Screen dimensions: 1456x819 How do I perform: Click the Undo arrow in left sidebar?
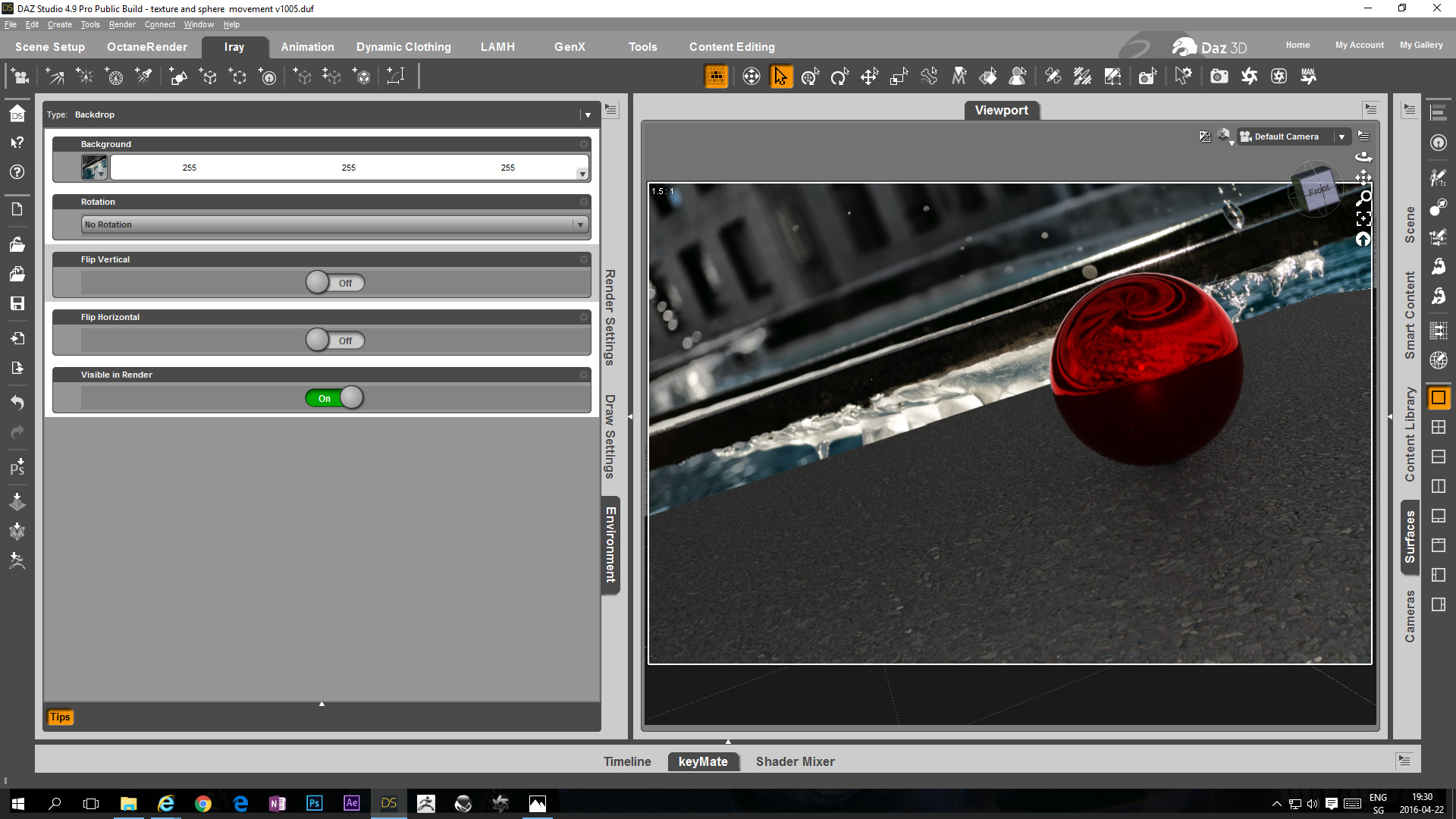click(x=17, y=402)
